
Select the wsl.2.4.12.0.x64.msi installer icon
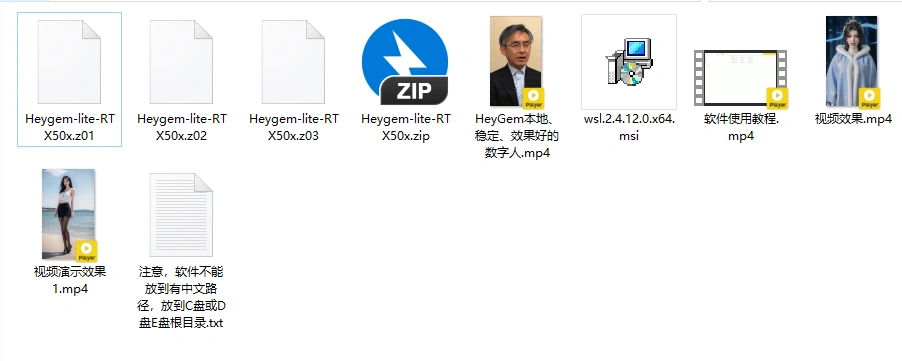pyautogui.click(x=629, y=62)
